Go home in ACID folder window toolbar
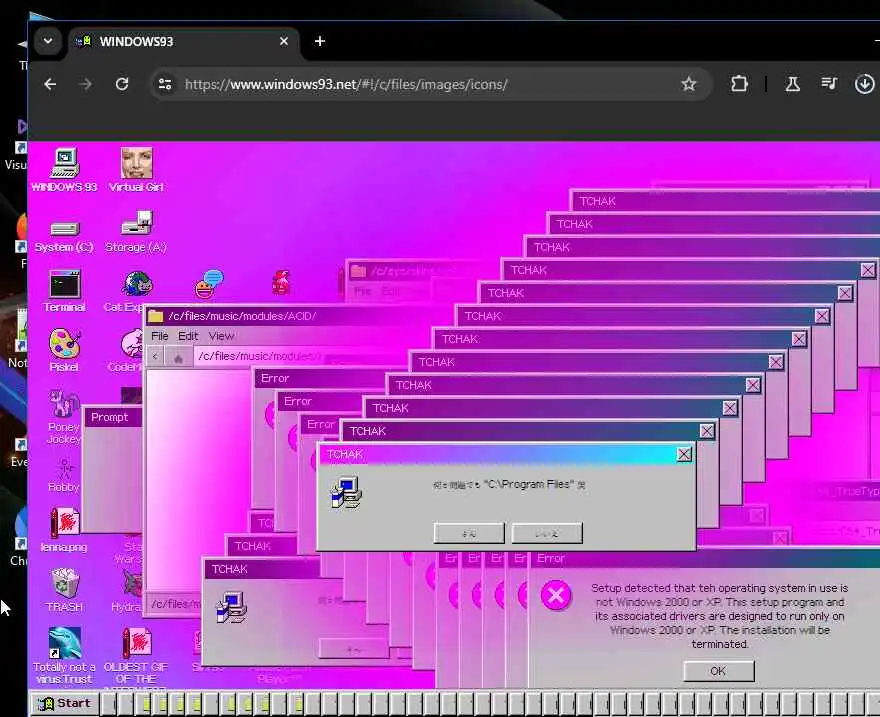 [178, 357]
